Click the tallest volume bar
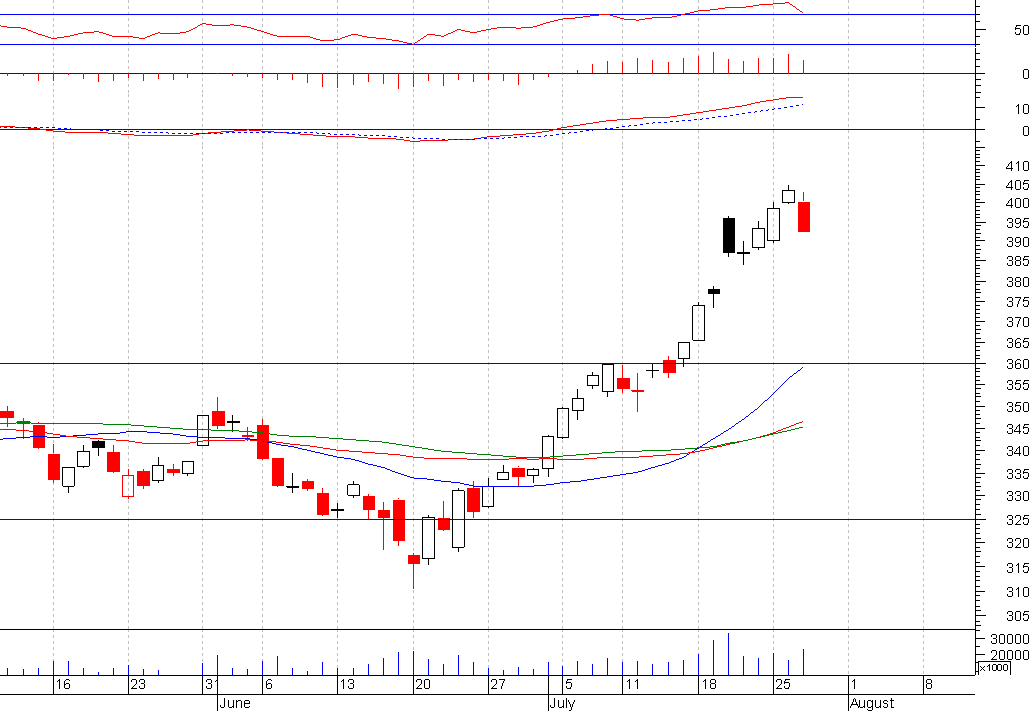 [x=729, y=654]
